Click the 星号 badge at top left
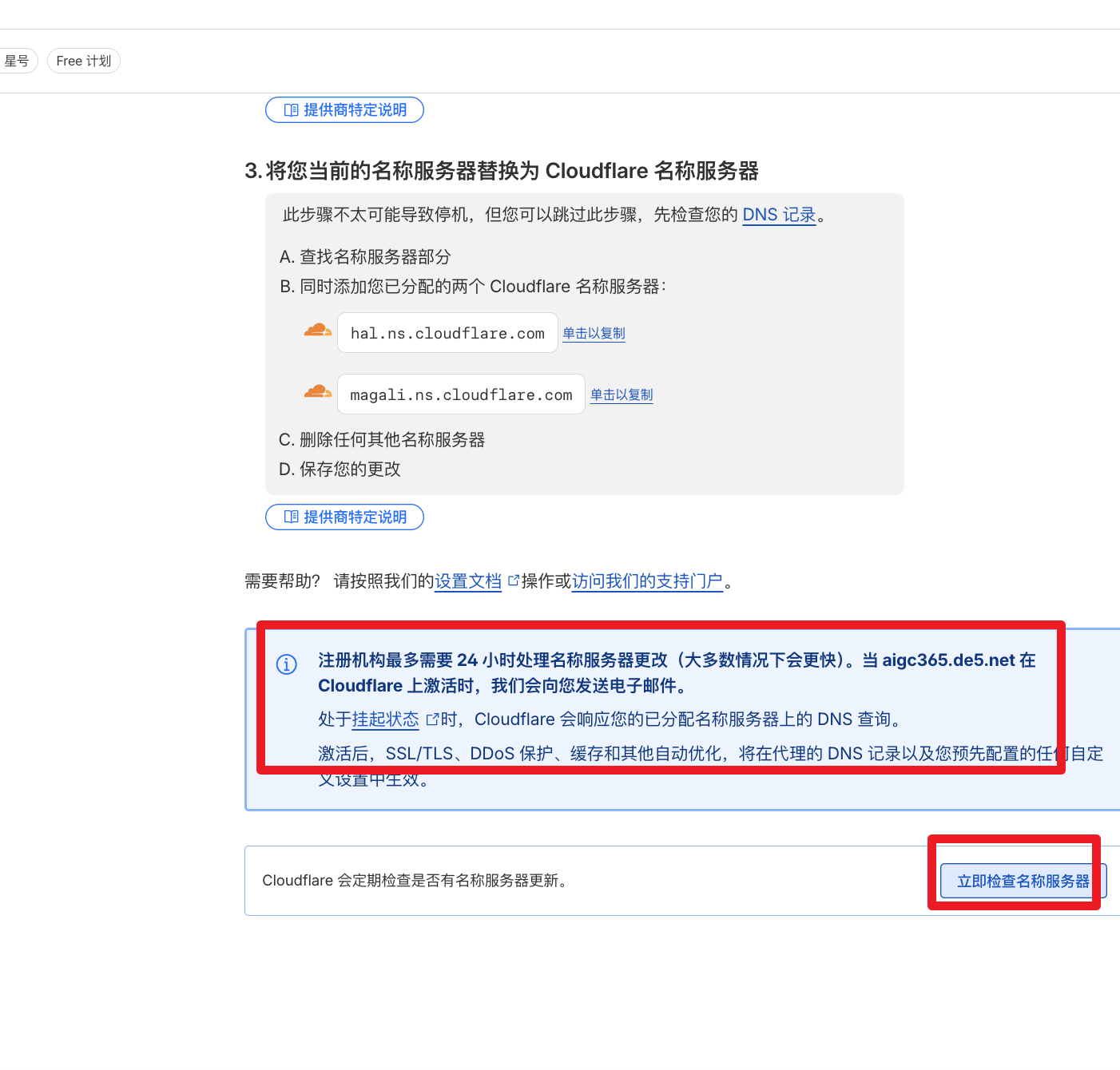This screenshot has height=1070, width=1120. pos(17,61)
